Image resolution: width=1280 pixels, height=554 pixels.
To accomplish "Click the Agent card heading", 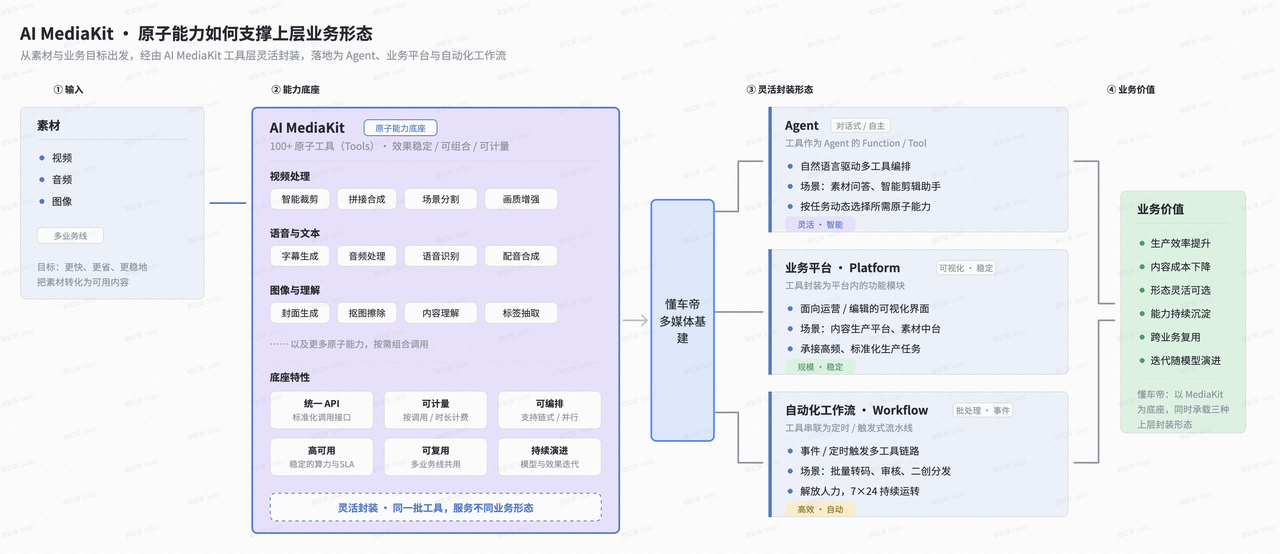I will [802, 126].
